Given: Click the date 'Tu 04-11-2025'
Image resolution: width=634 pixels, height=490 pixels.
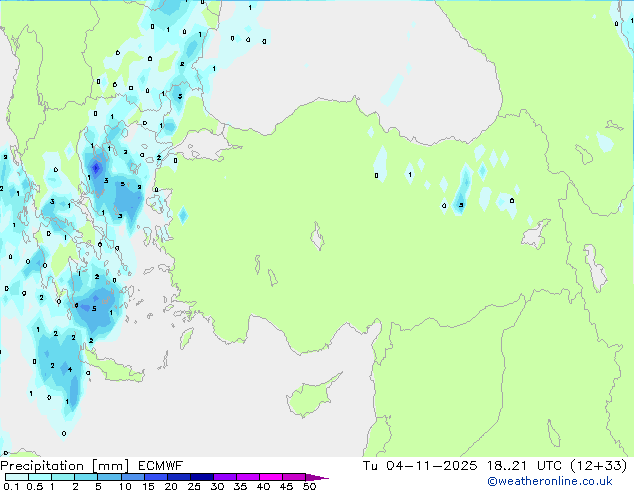Looking at the screenshot, I should (420, 466).
